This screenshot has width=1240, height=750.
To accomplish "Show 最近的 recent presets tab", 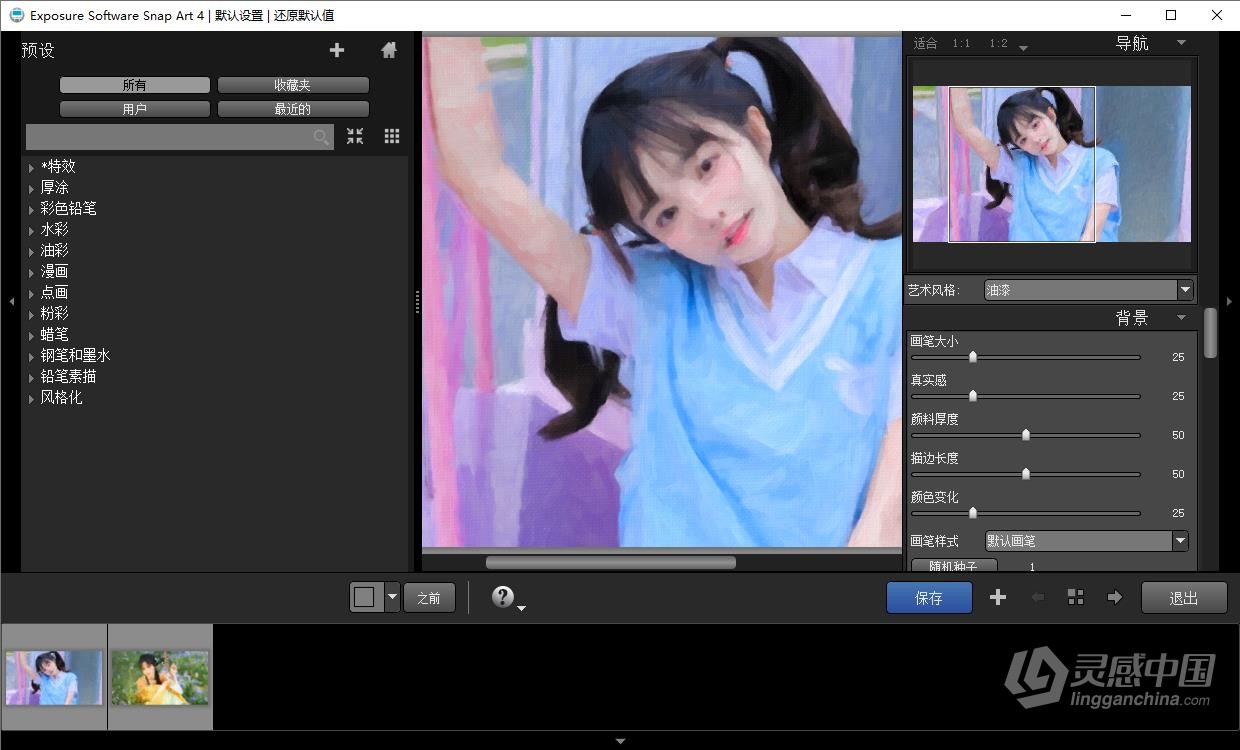I will click(x=293, y=109).
